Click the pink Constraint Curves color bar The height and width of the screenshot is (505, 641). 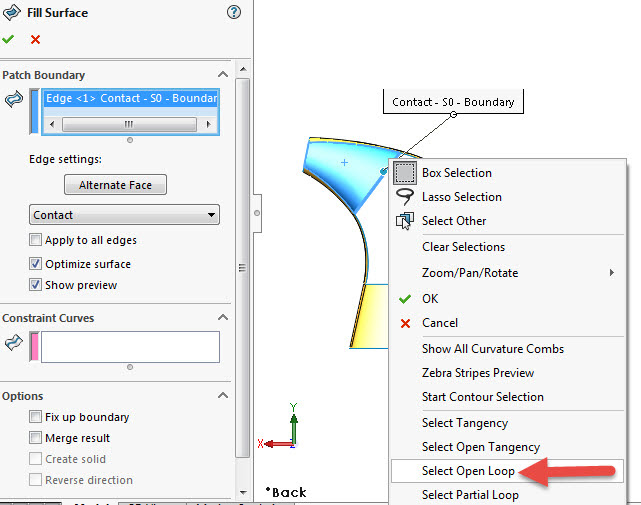34,347
